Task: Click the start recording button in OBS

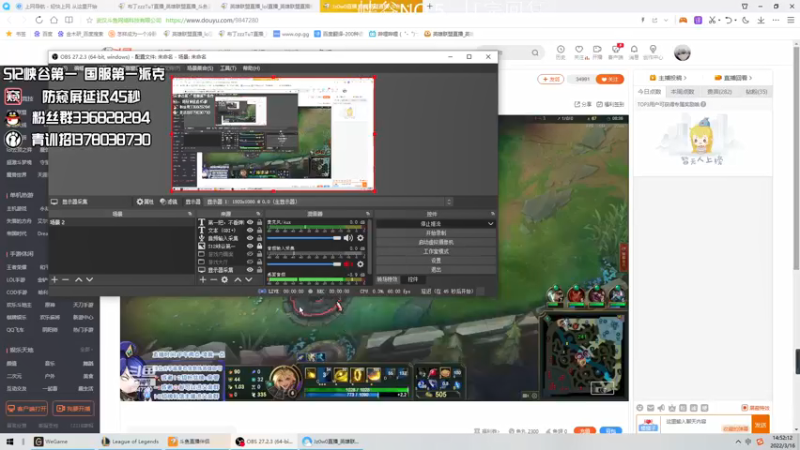Action: point(435,233)
